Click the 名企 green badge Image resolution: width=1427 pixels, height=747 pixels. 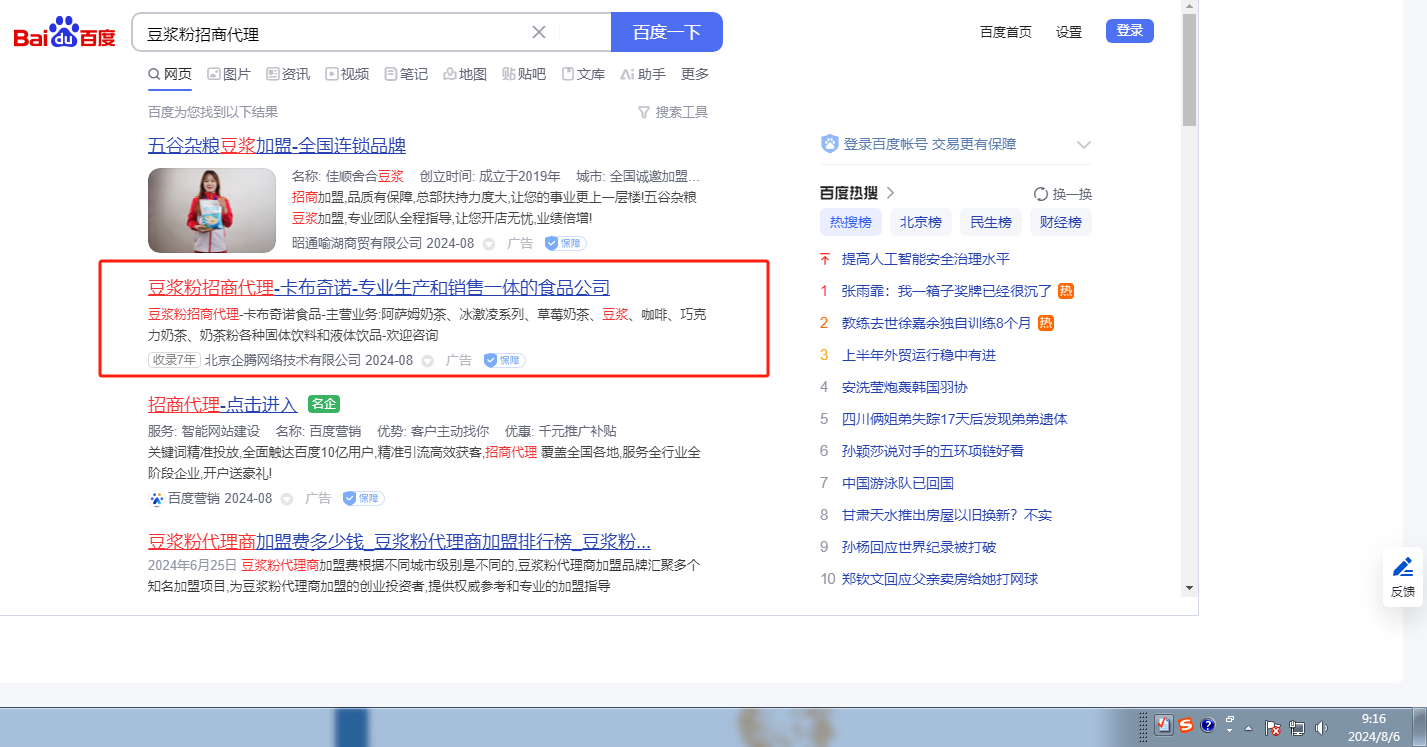point(324,404)
